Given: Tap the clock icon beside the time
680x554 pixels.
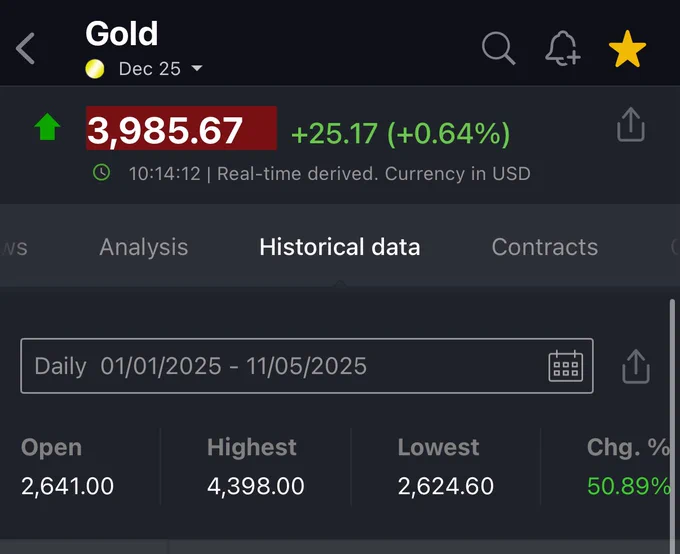Looking at the screenshot, I should click(x=101, y=173).
